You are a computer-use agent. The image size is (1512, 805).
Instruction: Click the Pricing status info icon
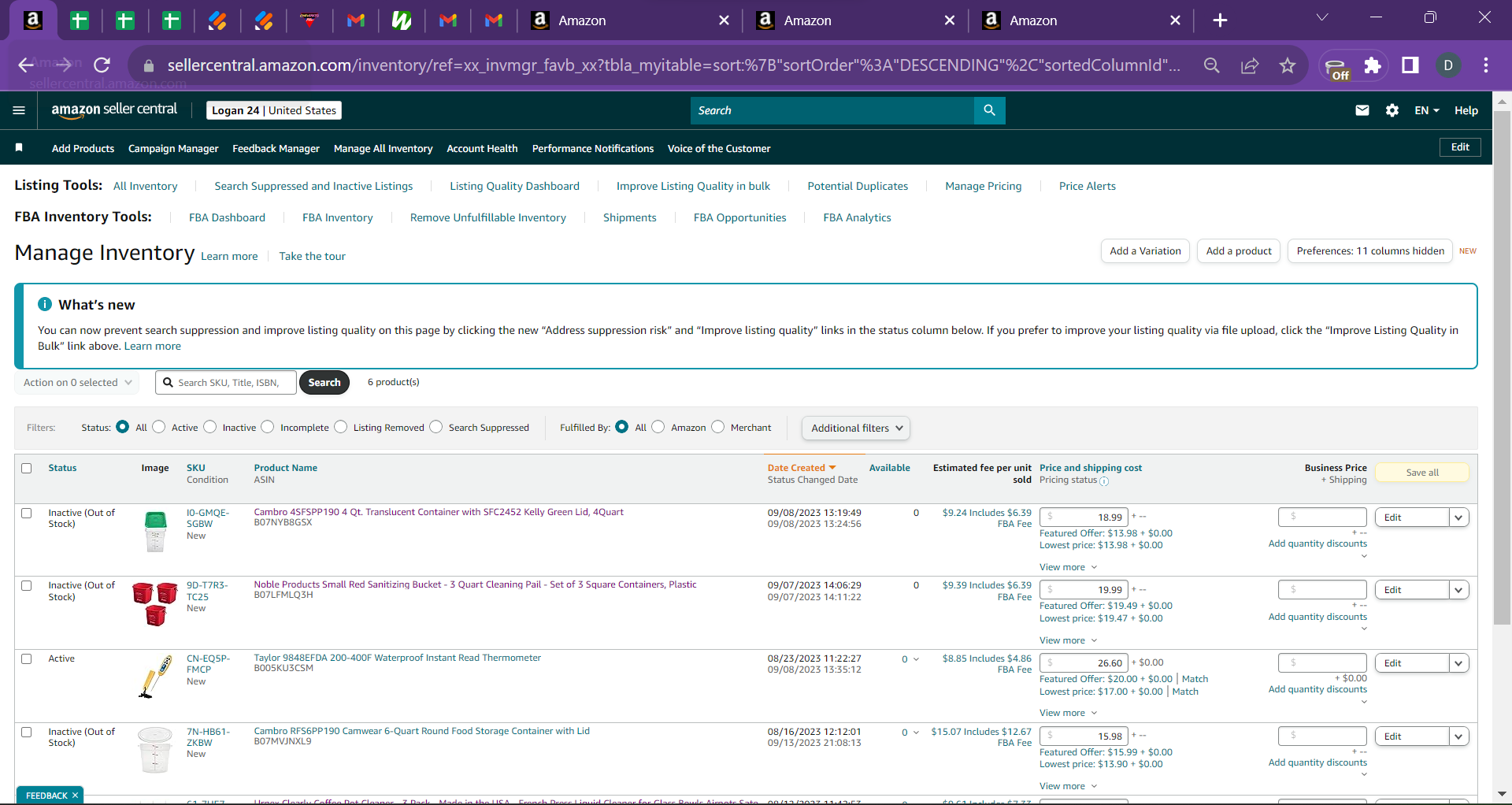1104,481
